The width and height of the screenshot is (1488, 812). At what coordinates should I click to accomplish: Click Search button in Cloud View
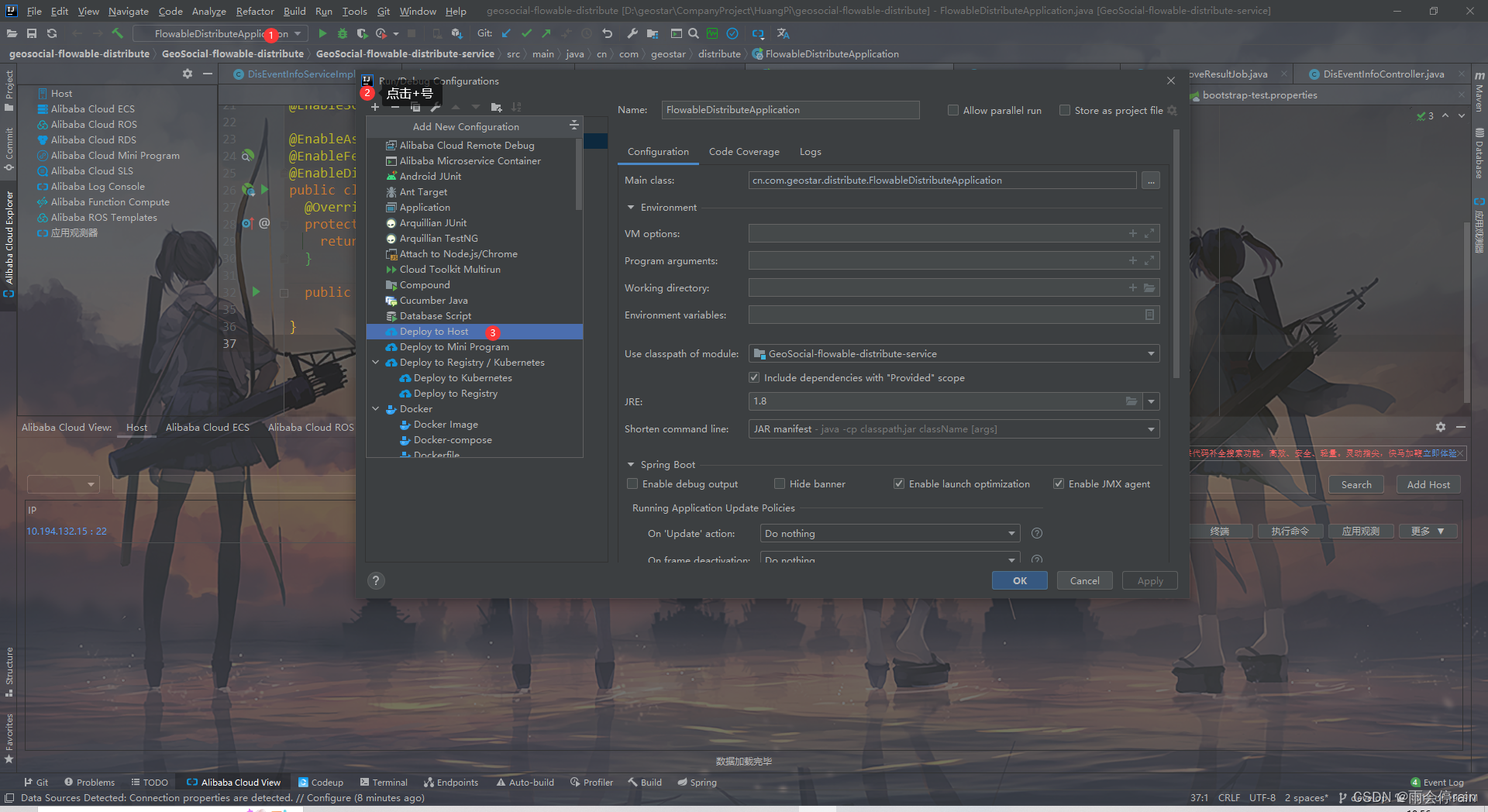pyautogui.click(x=1356, y=484)
